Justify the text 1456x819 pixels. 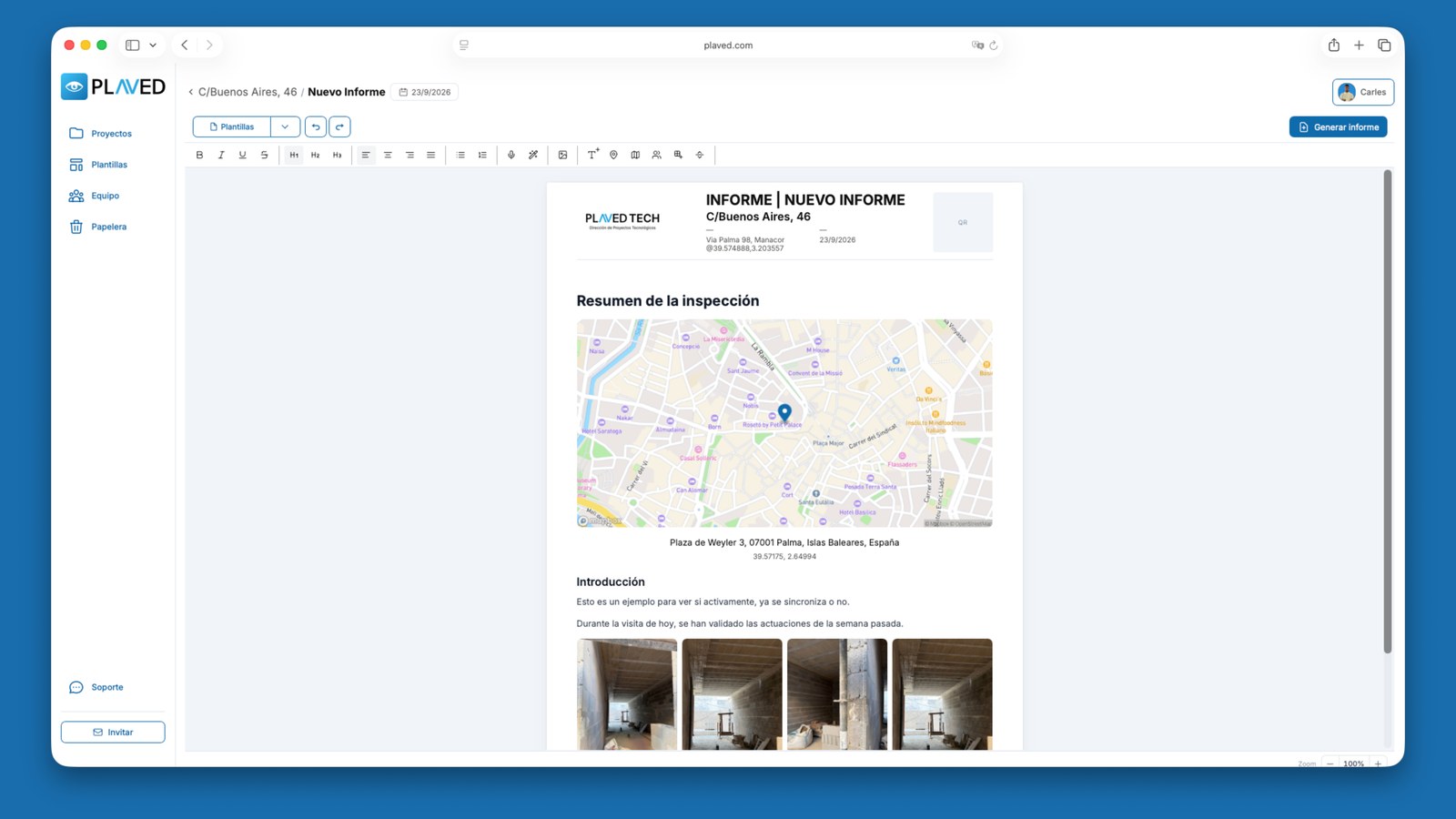tap(431, 155)
